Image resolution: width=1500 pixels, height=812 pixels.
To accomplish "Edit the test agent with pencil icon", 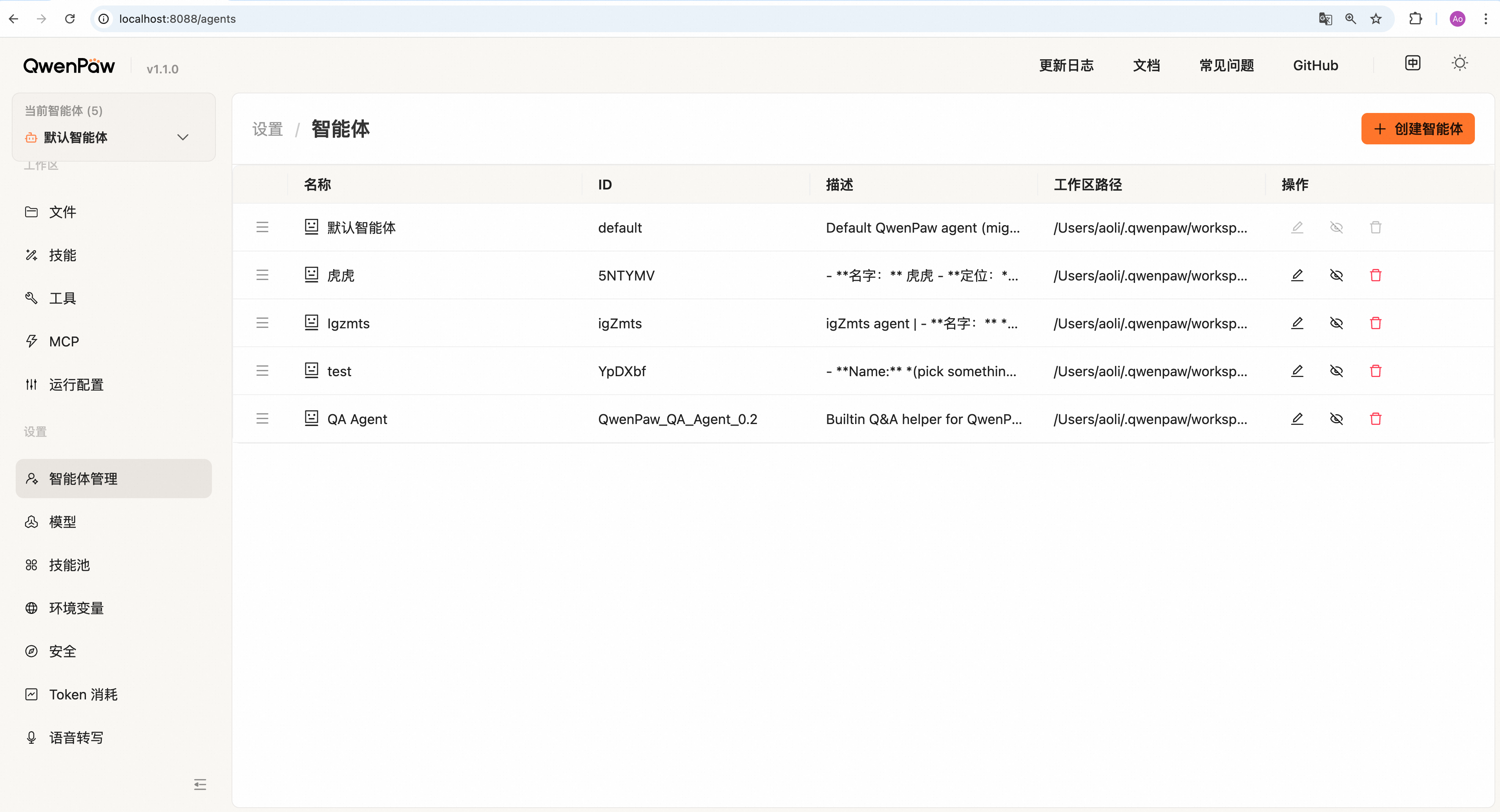I will [1297, 370].
